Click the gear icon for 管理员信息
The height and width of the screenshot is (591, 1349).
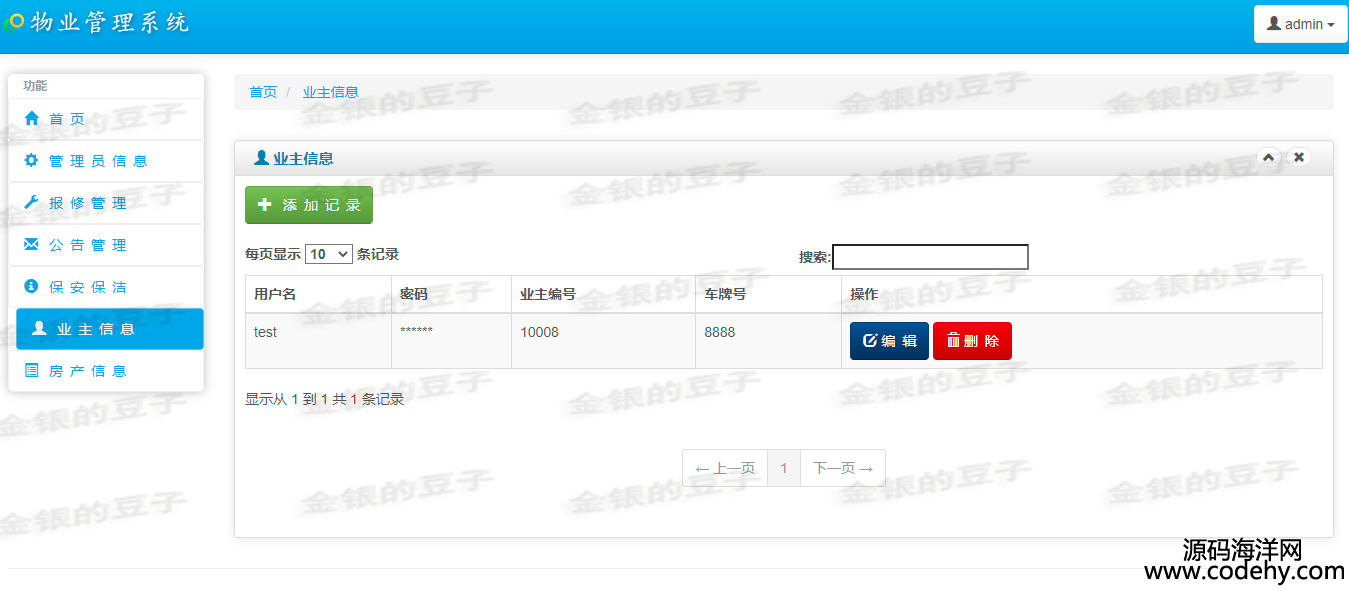(x=32, y=161)
